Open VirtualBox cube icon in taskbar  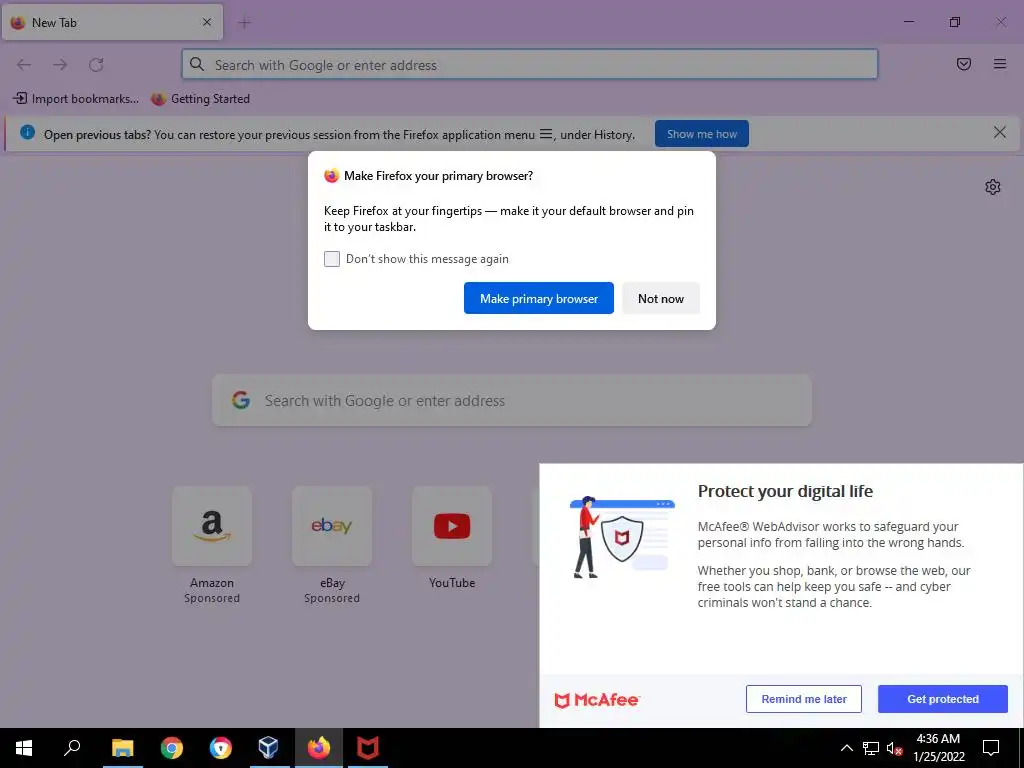coord(268,748)
